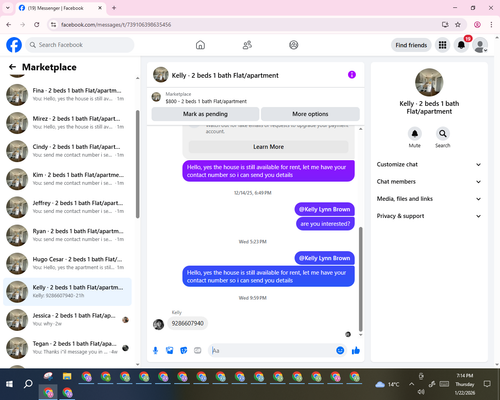Click the @Kelly Lynn Brown mention above 'are you interested?'
The height and width of the screenshot is (400, 500).
[x=324, y=209]
